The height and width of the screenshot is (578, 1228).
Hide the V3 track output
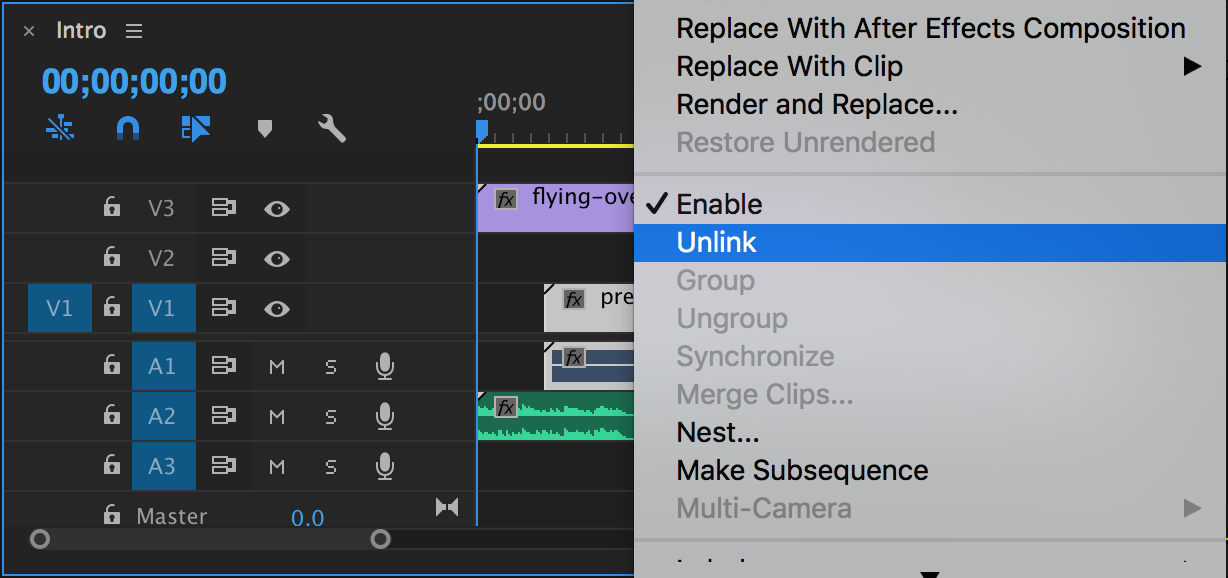click(x=277, y=208)
